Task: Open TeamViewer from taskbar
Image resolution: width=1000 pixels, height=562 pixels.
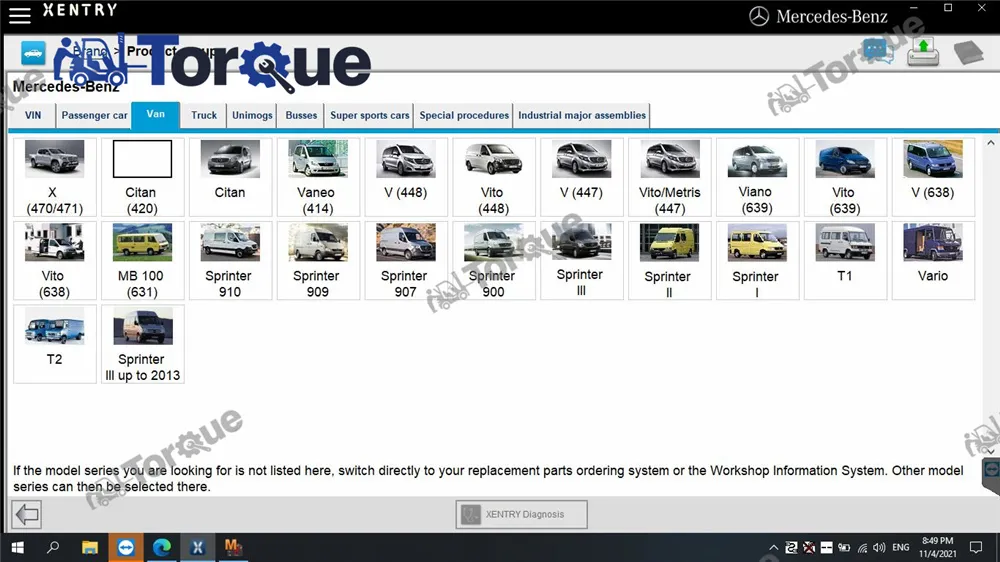Action: [x=126, y=547]
